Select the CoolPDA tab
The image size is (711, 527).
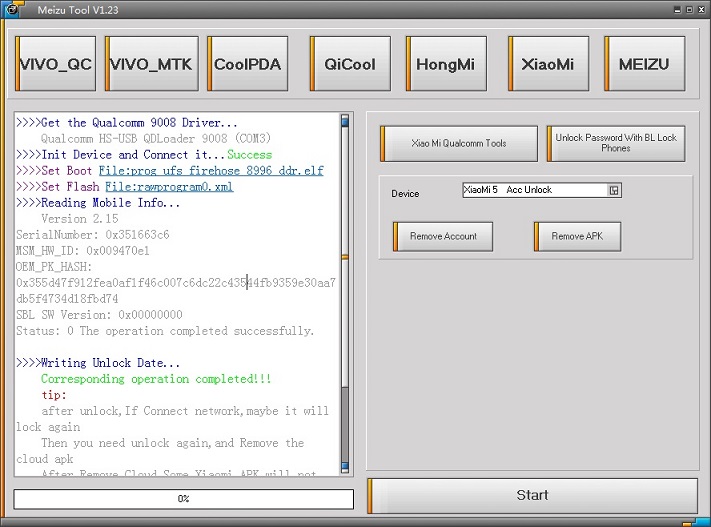[248, 63]
